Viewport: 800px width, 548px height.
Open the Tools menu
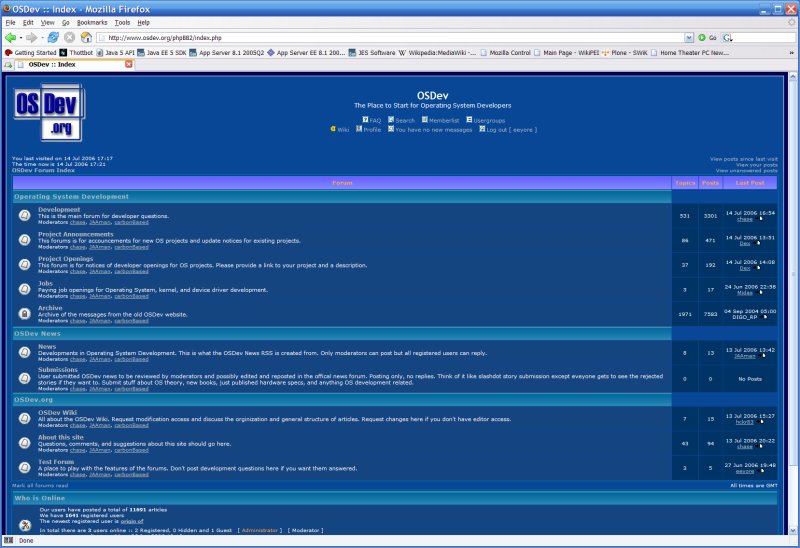click(x=122, y=22)
